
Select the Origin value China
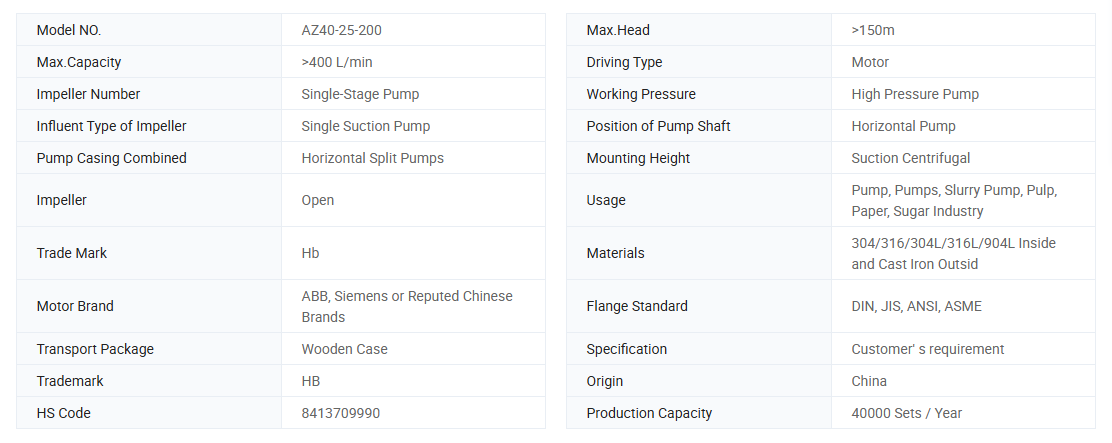[869, 381]
